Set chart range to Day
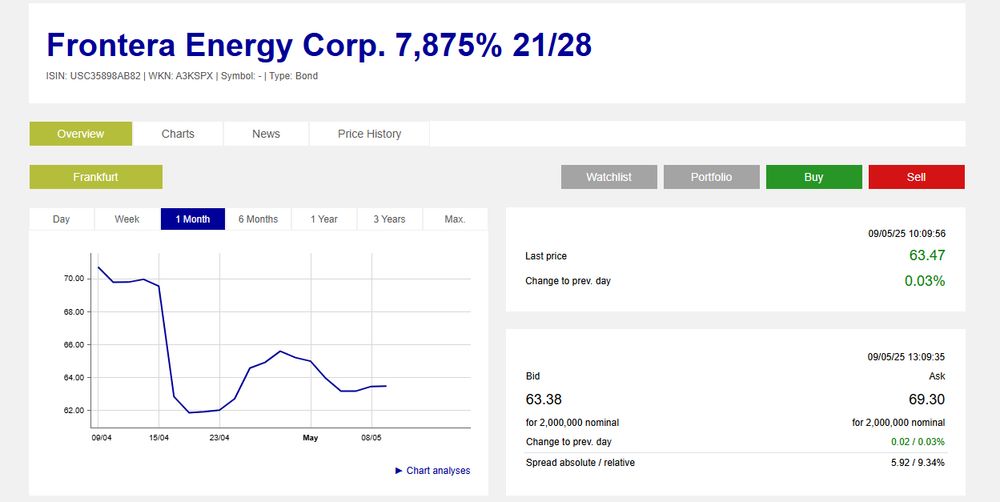This screenshot has width=1000, height=502. tap(61, 219)
